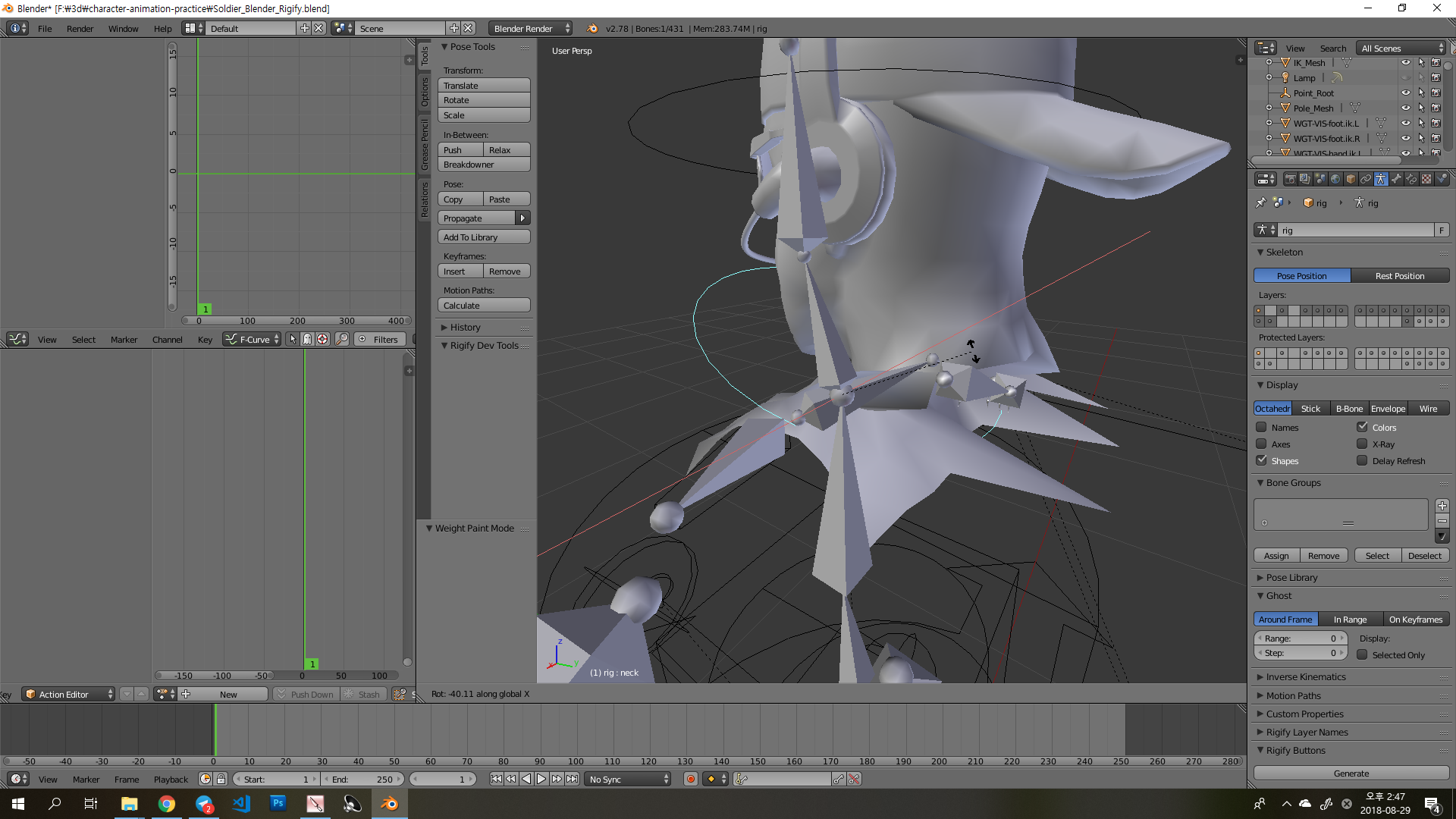Open the Render properties tab (camera icon)
The height and width of the screenshot is (819, 1456).
(x=1290, y=180)
